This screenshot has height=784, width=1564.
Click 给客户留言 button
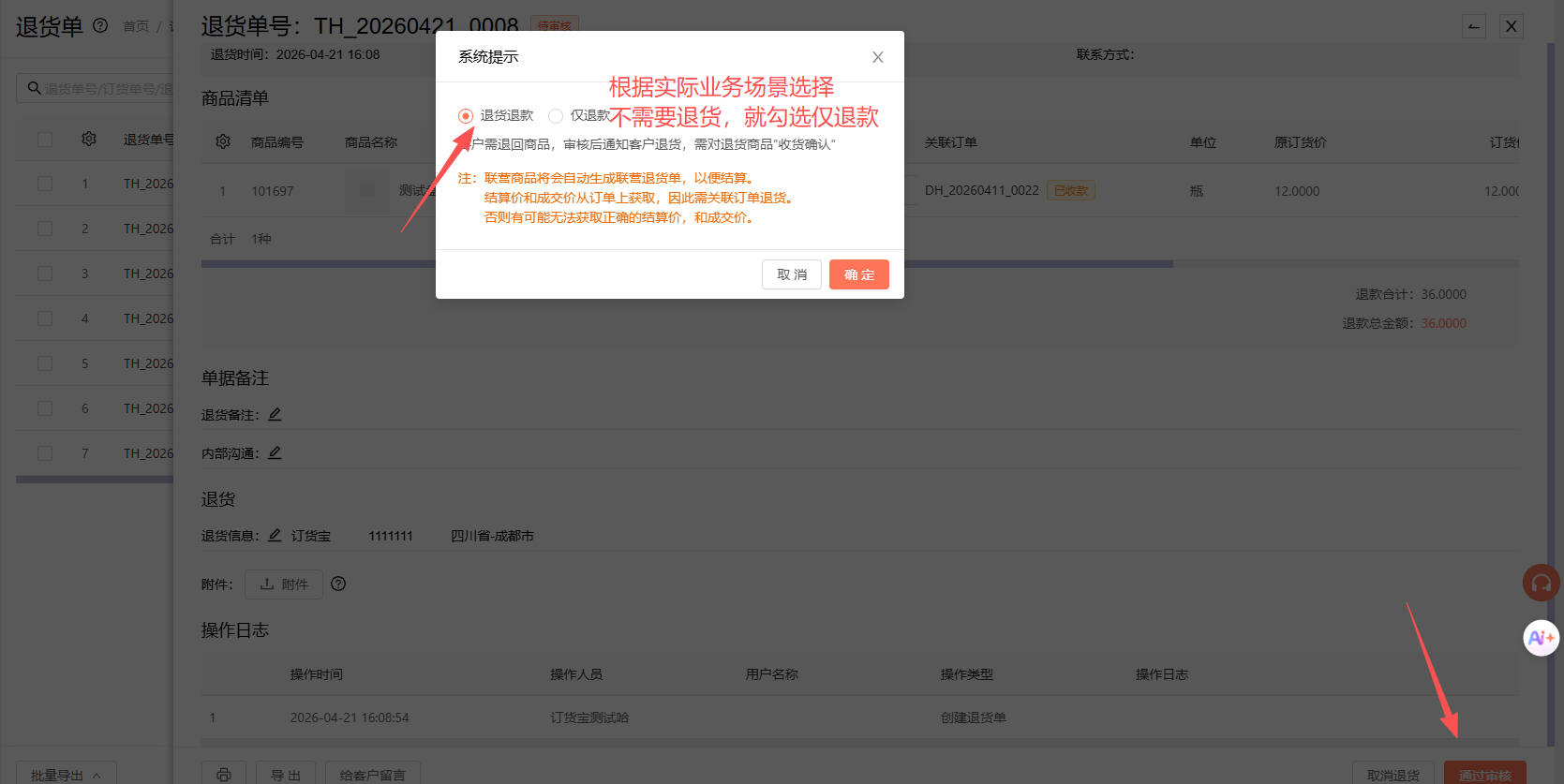[x=373, y=774]
